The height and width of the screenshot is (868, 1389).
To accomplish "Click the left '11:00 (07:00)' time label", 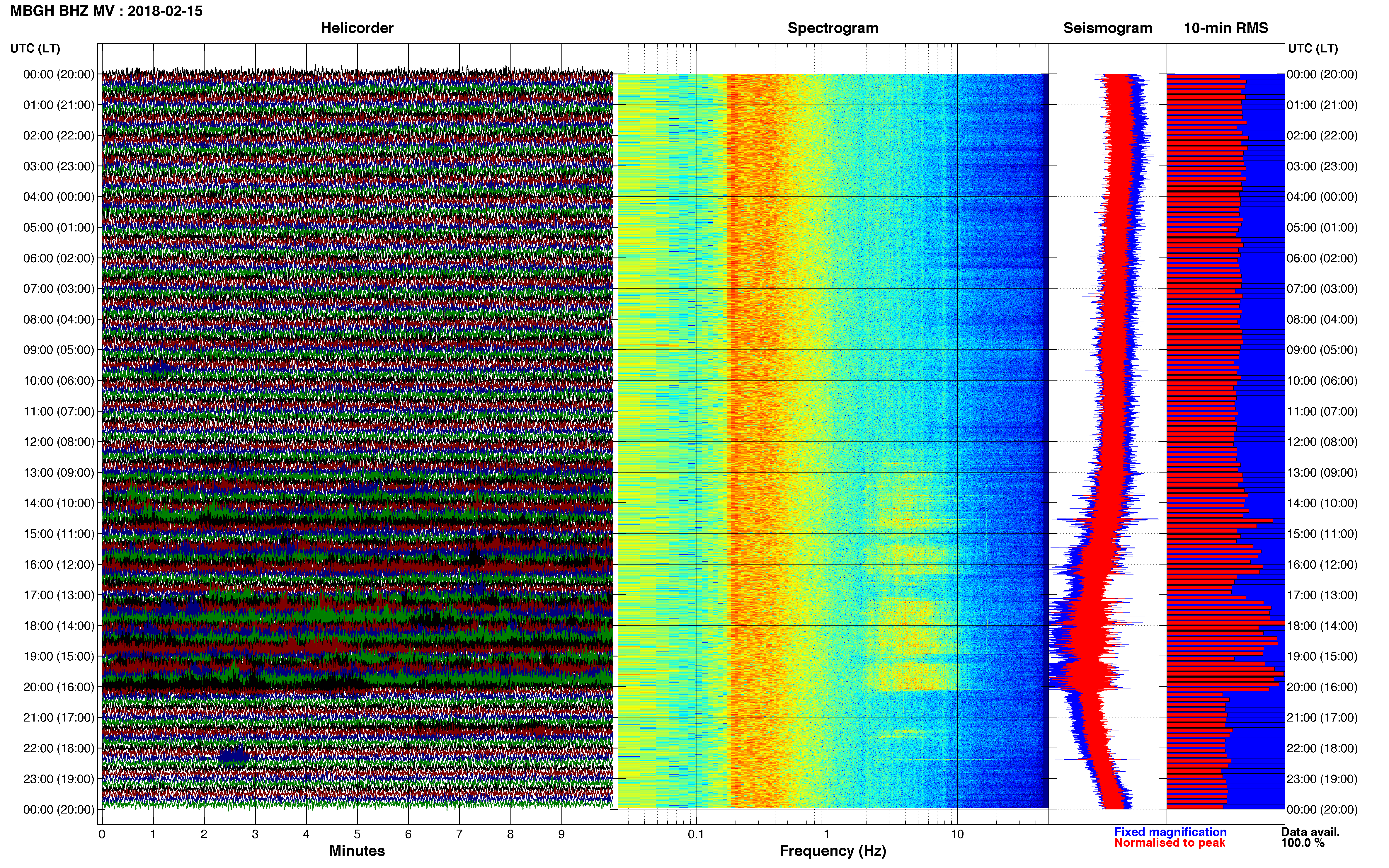I will tap(59, 411).
